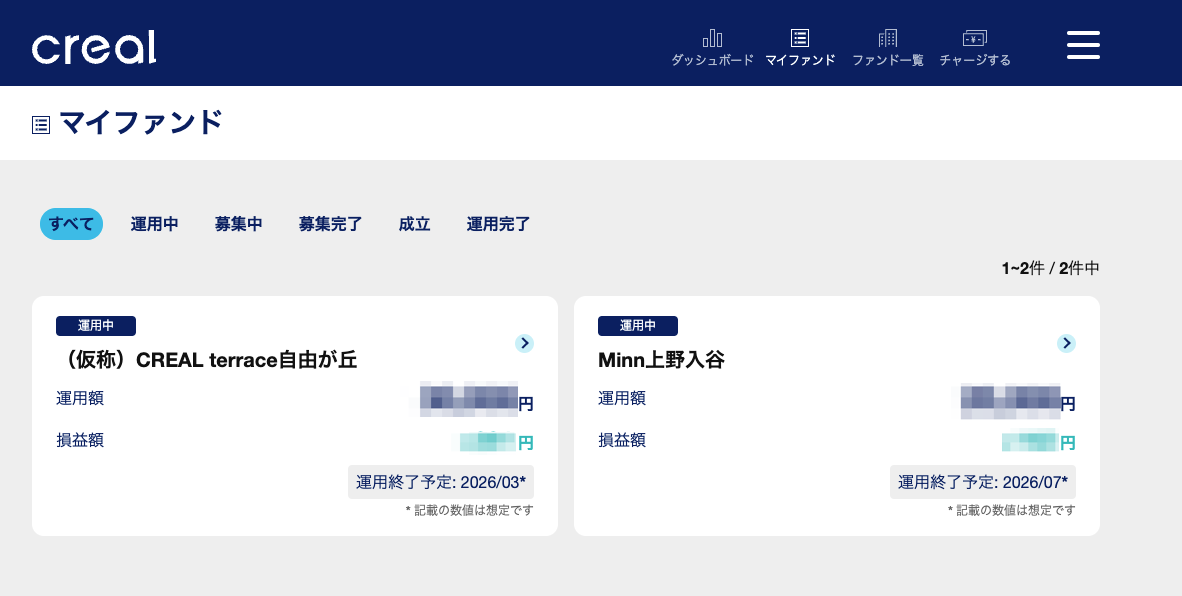The image size is (1182, 596).
Task: Click the My Fund list icon in navigation
Action: coord(800,38)
